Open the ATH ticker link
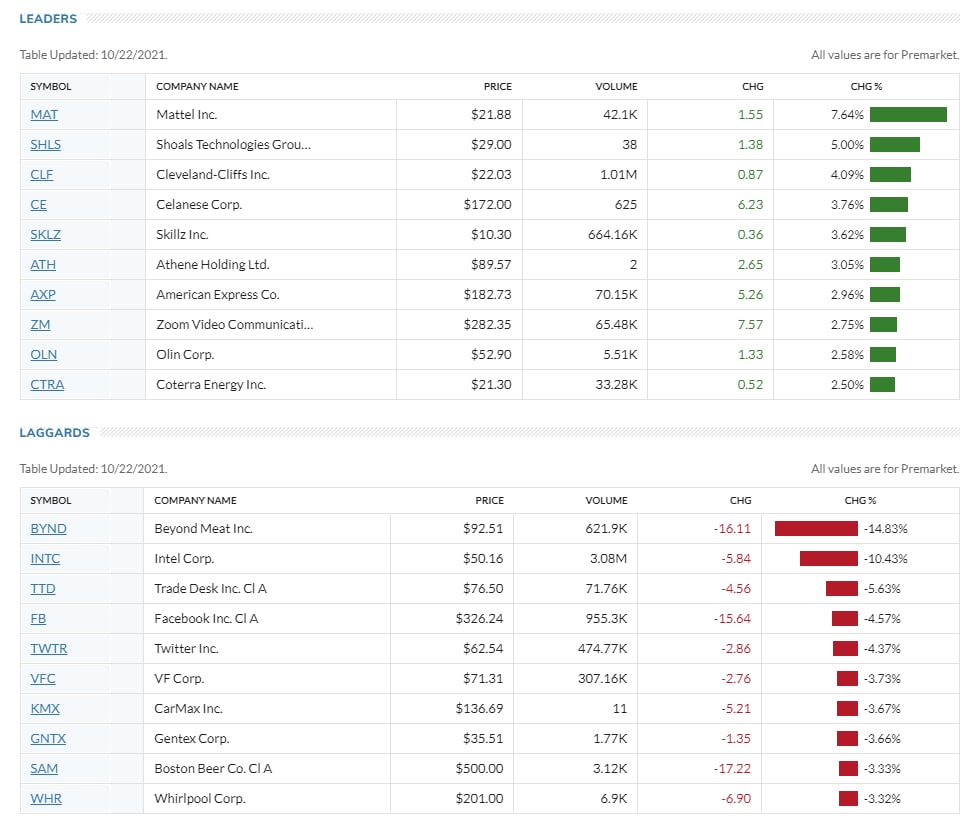The image size is (978, 823). pyautogui.click(x=43, y=265)
